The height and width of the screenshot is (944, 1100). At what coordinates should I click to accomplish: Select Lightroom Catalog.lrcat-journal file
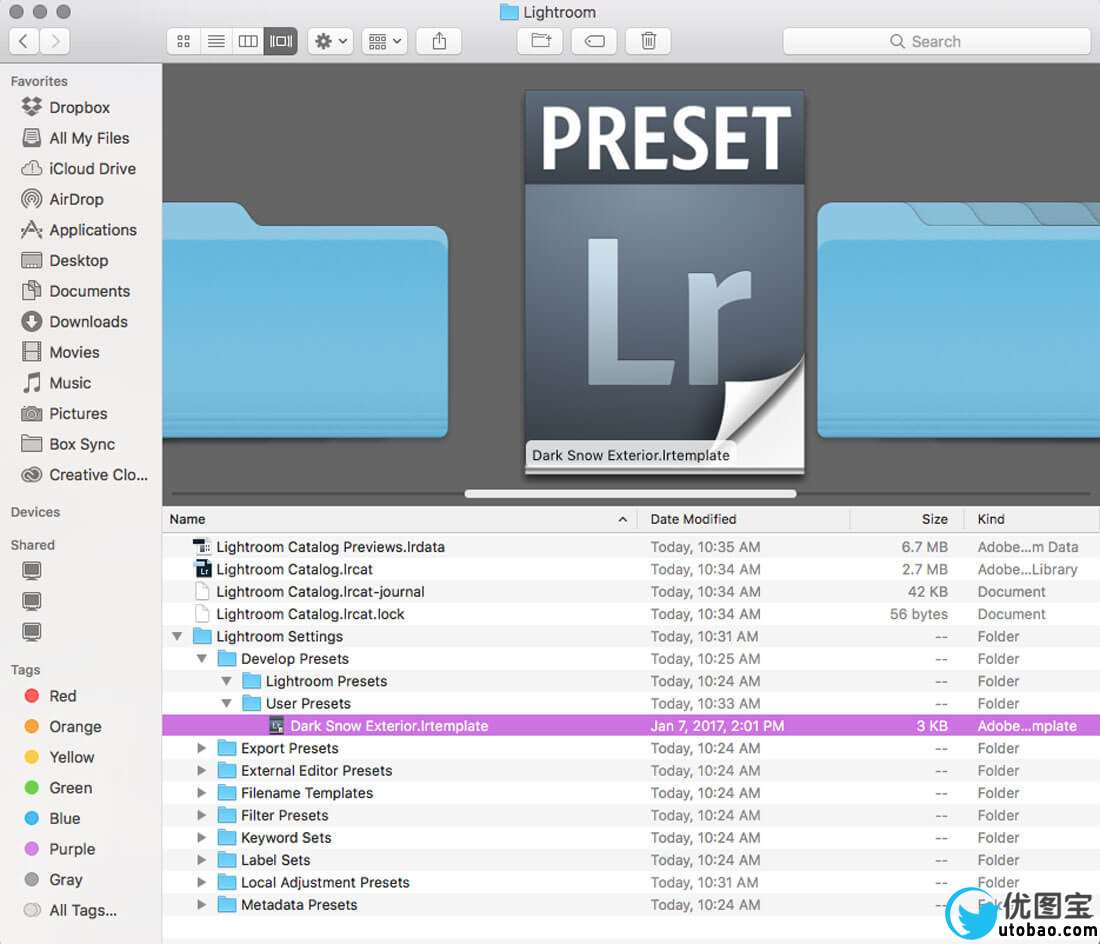tap(631, 592)
